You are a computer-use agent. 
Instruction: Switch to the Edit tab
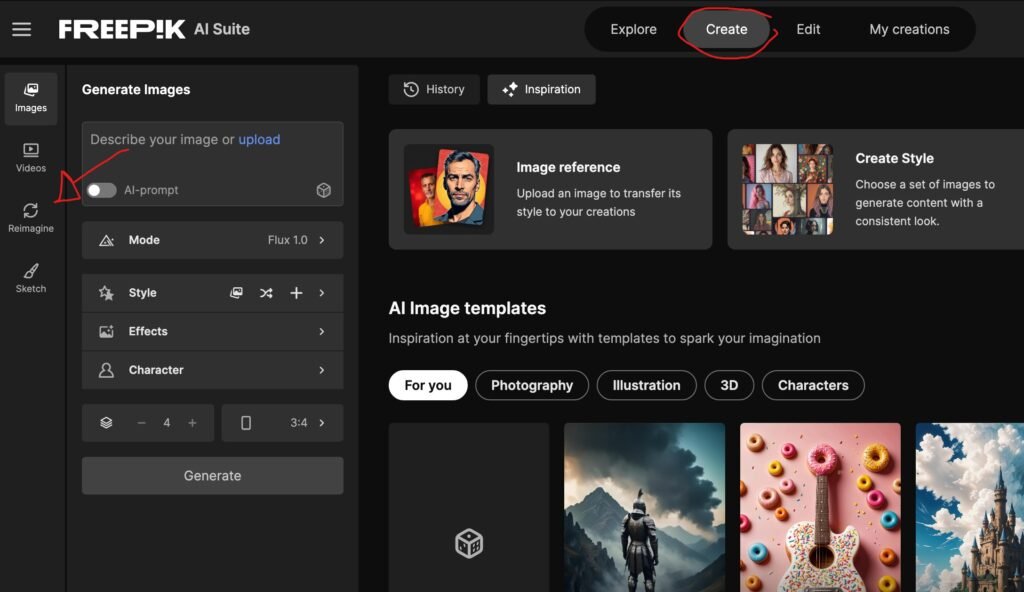point(808,29)
